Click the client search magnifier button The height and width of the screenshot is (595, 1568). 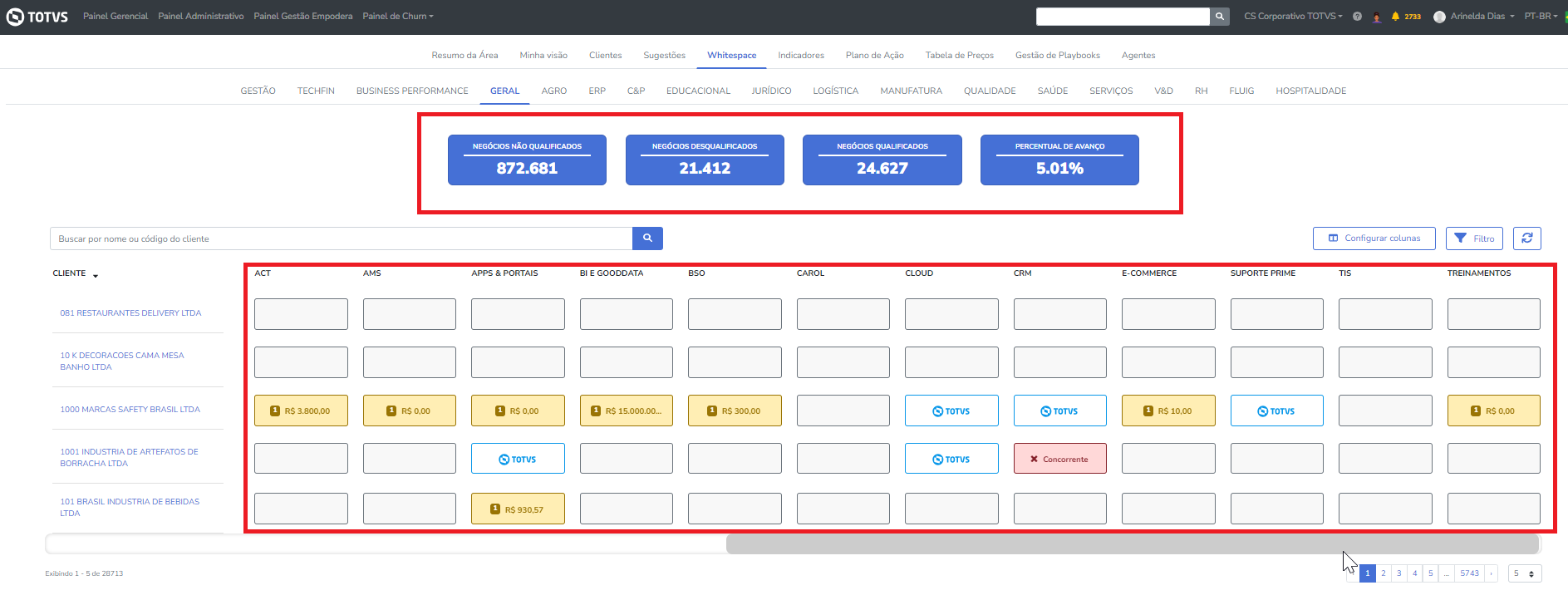(647, 238)
